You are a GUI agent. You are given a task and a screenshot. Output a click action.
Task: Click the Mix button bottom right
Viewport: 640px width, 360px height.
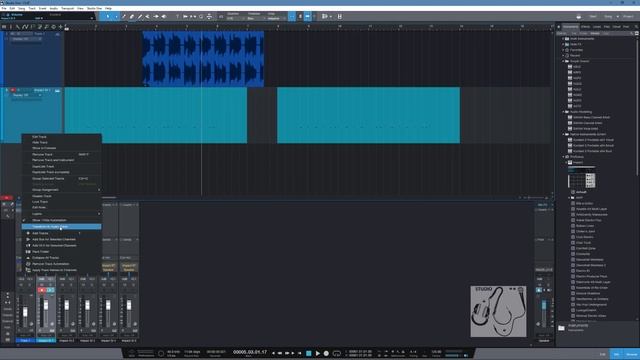pos(616,354)
